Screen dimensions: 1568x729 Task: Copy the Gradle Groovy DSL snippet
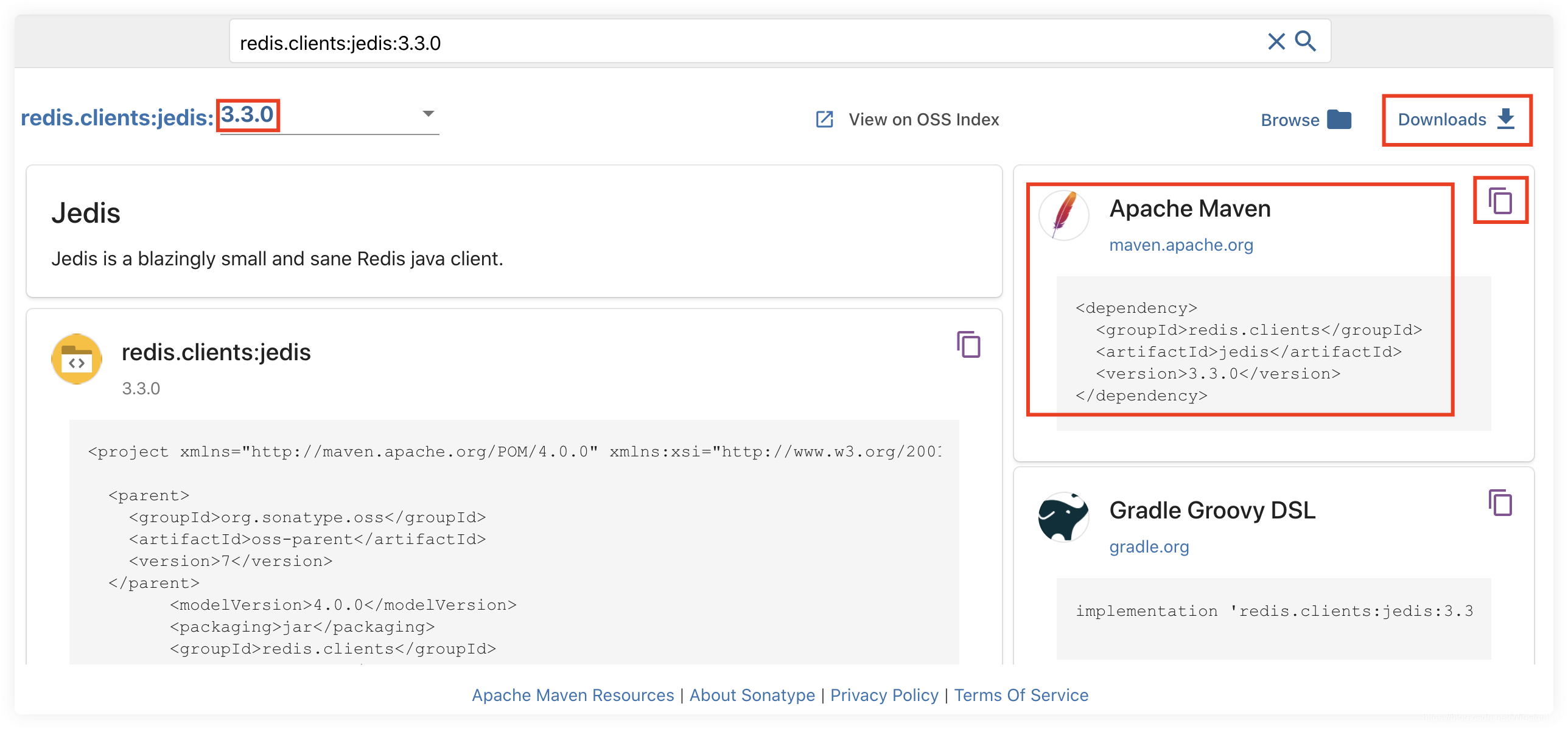point(1500,503)
